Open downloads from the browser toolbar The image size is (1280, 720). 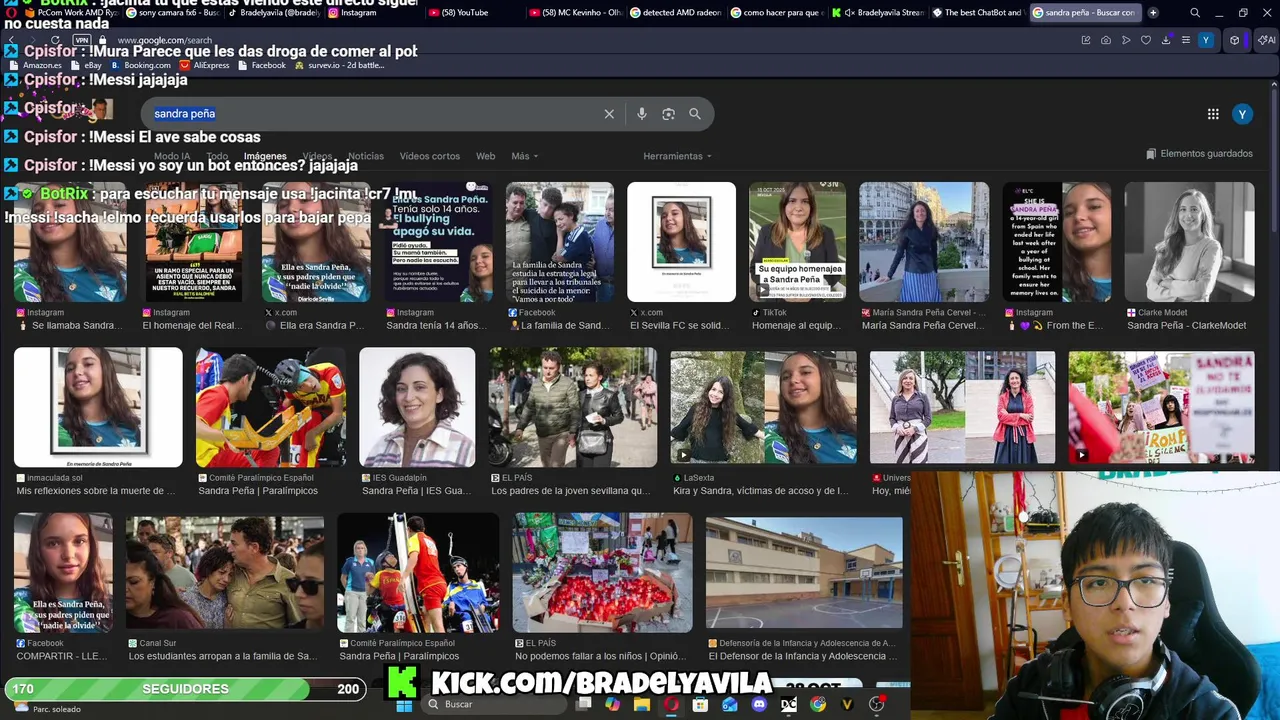pos(1166,40)
